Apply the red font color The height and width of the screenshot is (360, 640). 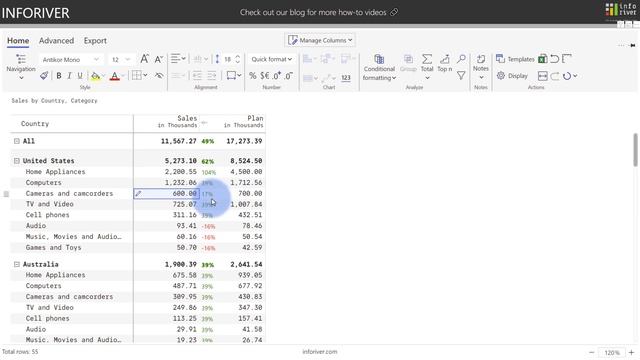click(115, 76)
